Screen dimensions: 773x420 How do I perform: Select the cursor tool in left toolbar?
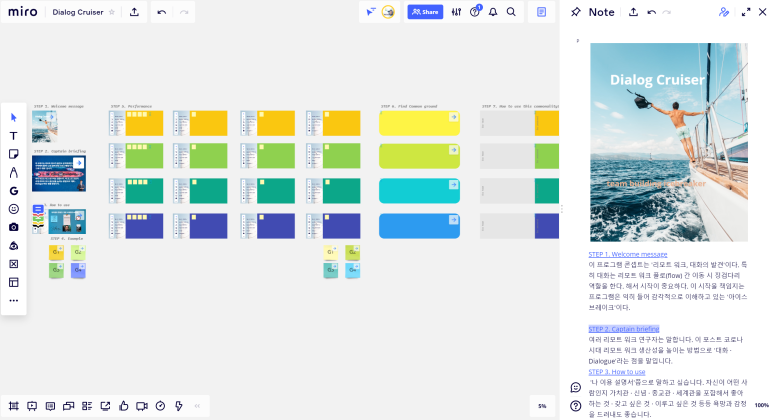[x=14, y=117]
